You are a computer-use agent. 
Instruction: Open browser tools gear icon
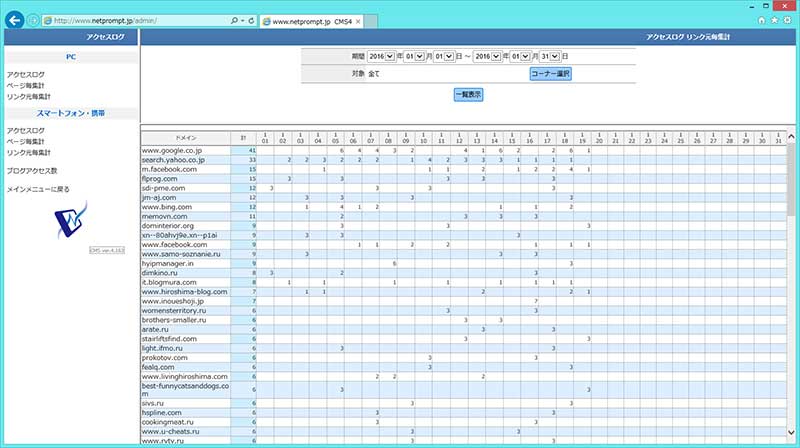(x=787, y=20)
